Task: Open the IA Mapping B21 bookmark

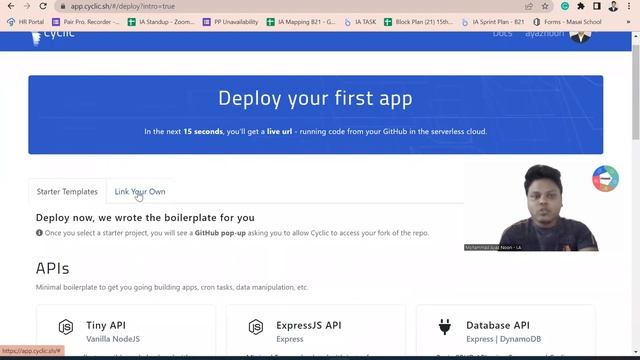Action: tap(301, 22)
